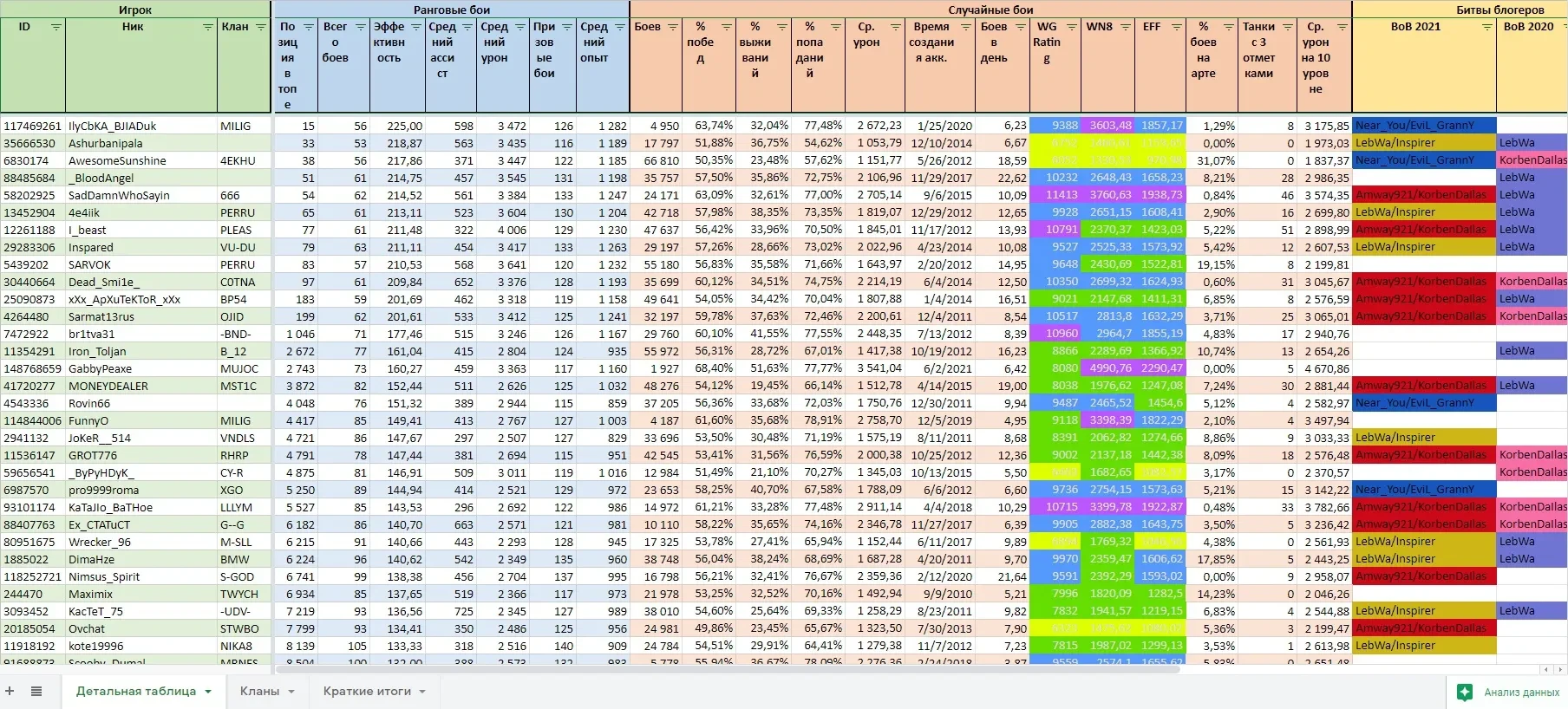Click the scroll right arrow at bottom
The image size is (1568, 709).
pos(1558,669)
